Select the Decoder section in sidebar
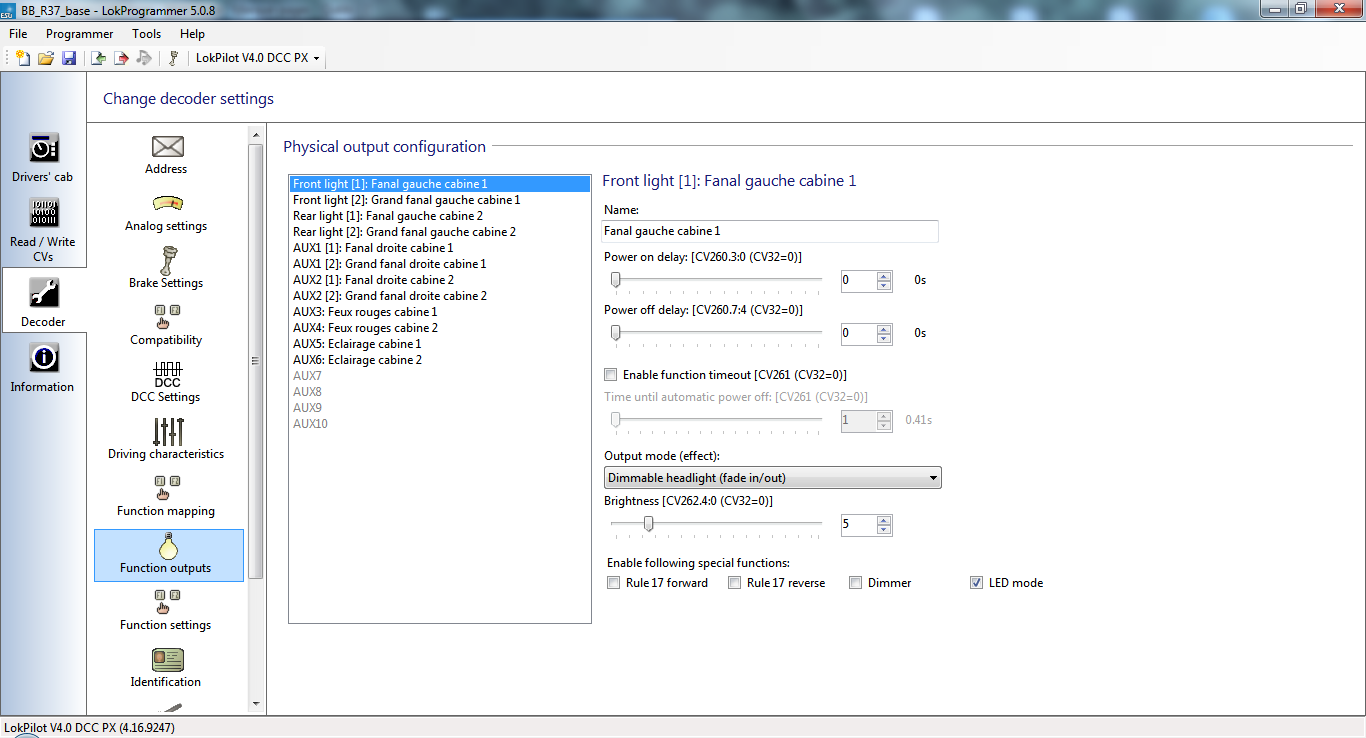 coord(43,300)
